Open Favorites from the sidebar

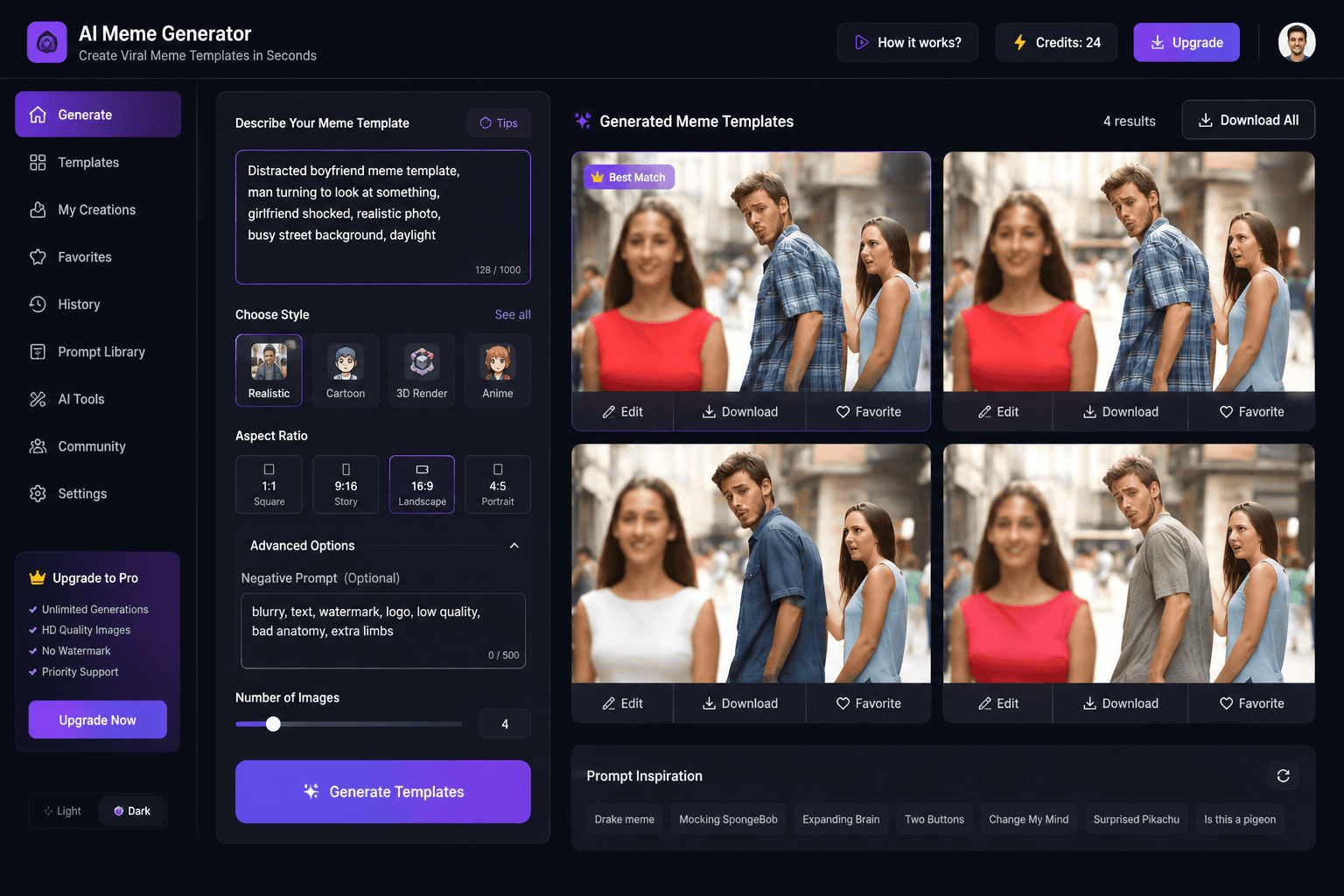(98, 257)
